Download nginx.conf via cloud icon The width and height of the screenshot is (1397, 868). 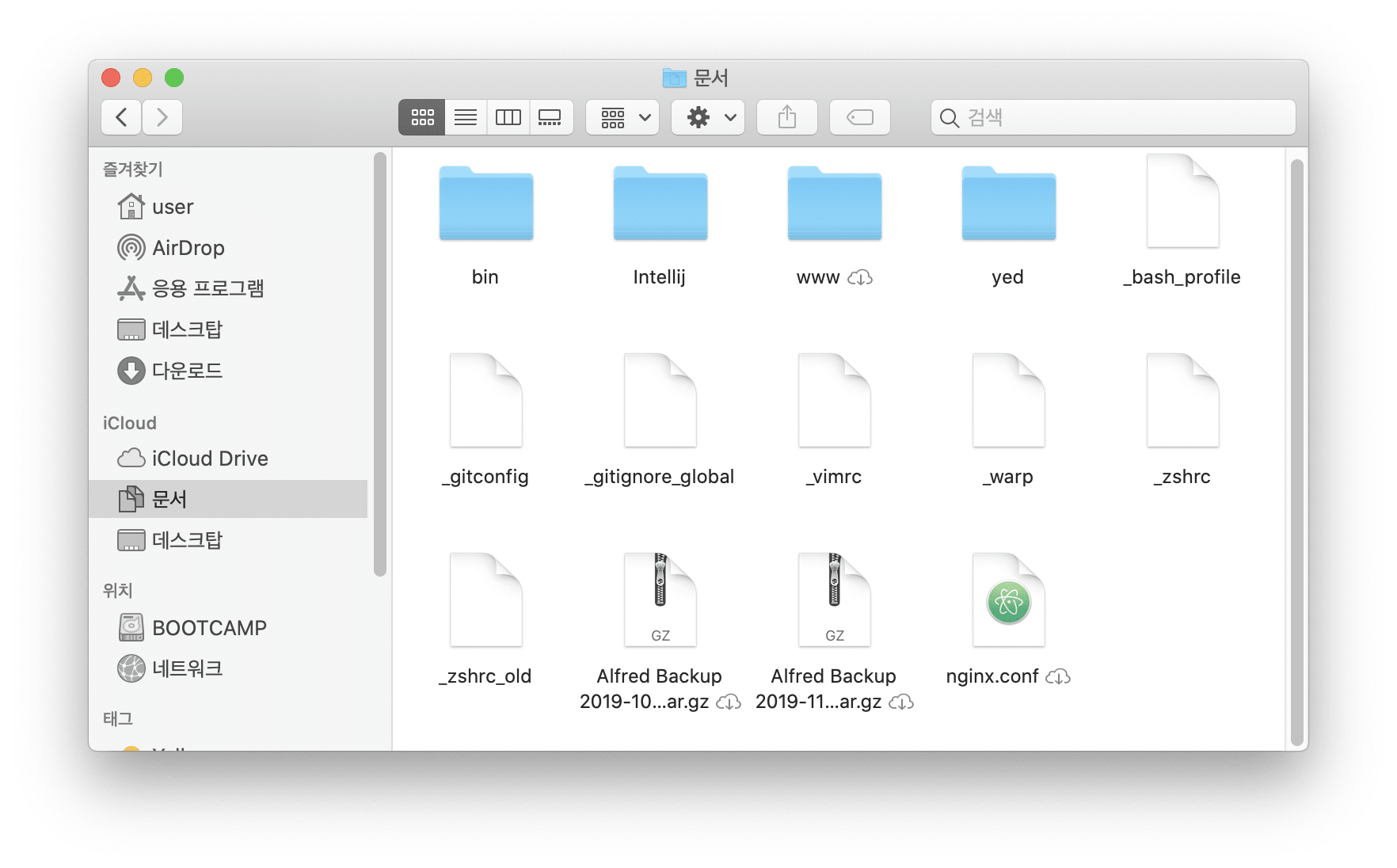pyautogui.click(x=1058, y=677)
